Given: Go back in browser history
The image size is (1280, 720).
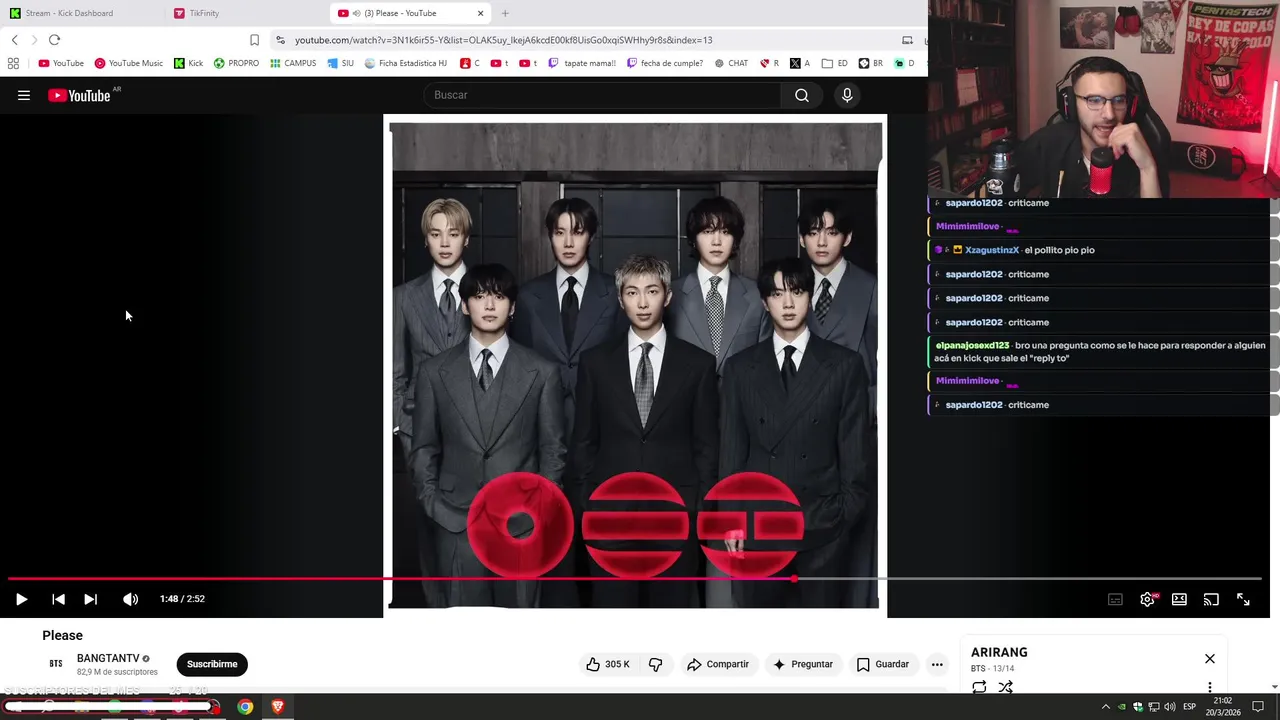Looking at the screenshot, I should point(14,40).
